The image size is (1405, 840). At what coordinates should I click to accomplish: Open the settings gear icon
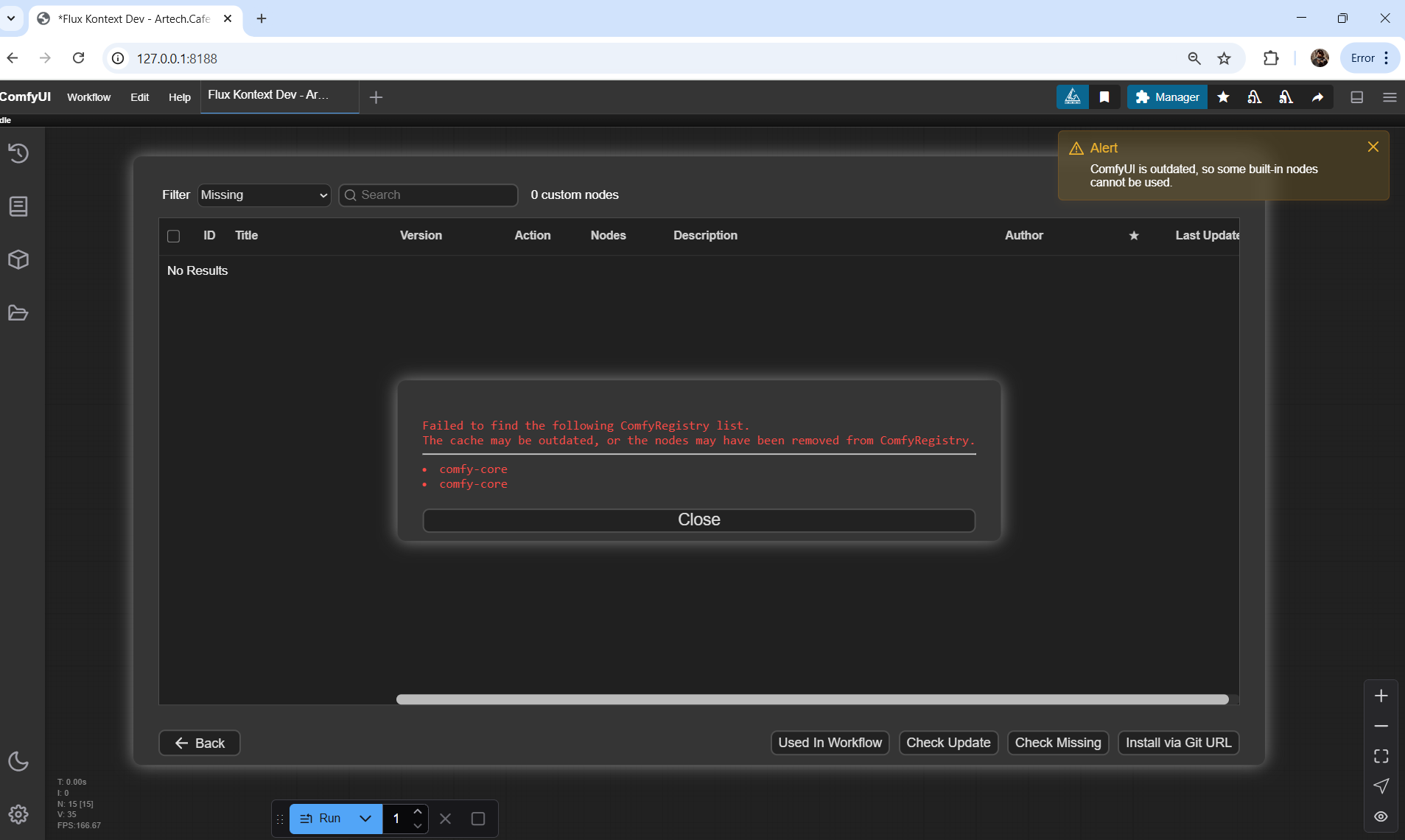(18, 814)
